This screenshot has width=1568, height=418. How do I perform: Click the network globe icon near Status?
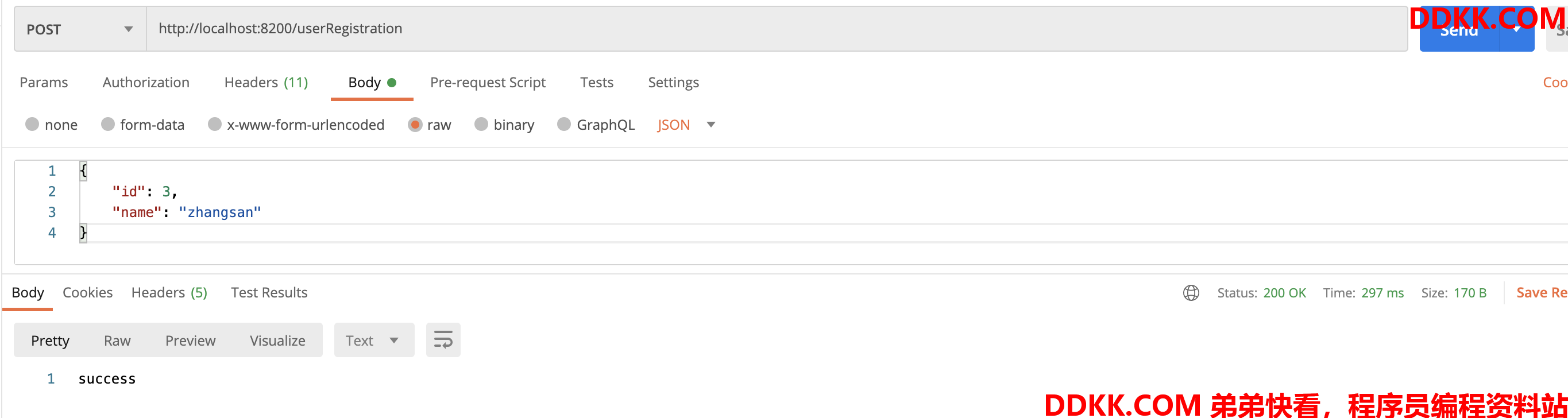(1191, 293)
